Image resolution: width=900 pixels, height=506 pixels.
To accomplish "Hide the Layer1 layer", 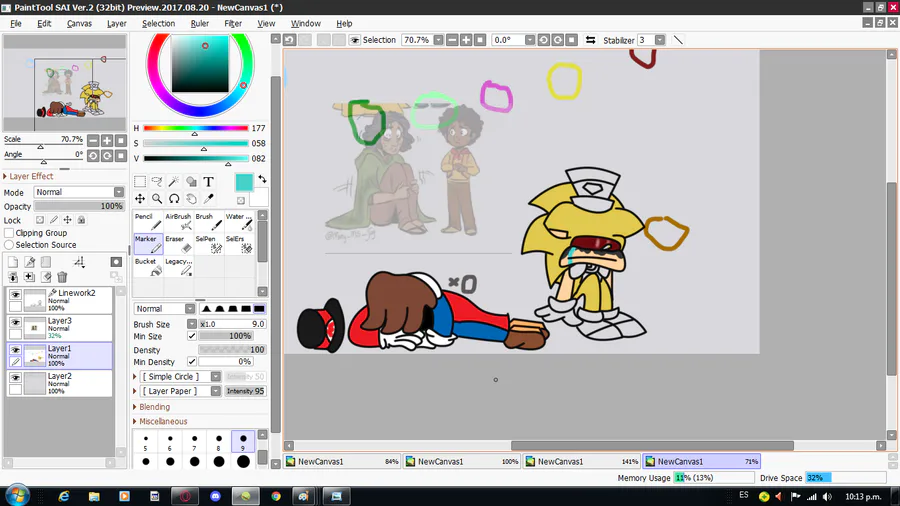I will (15, 349).
